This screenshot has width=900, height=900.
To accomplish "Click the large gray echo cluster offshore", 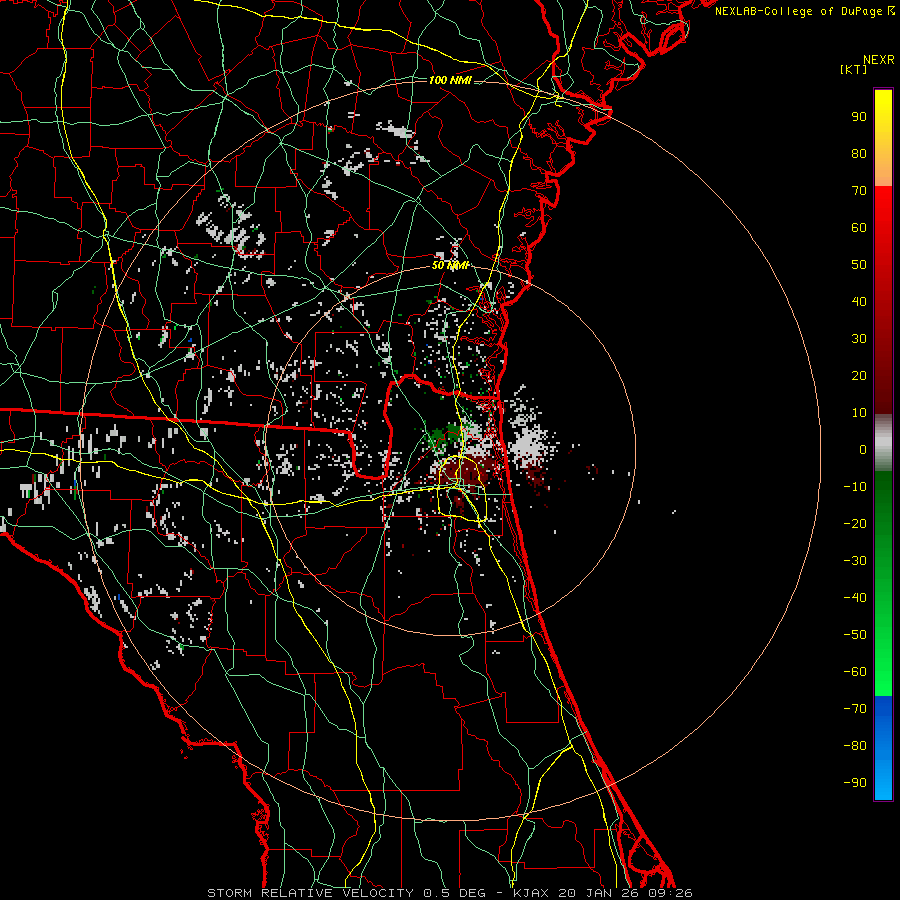I will click(x=528, y=442).
